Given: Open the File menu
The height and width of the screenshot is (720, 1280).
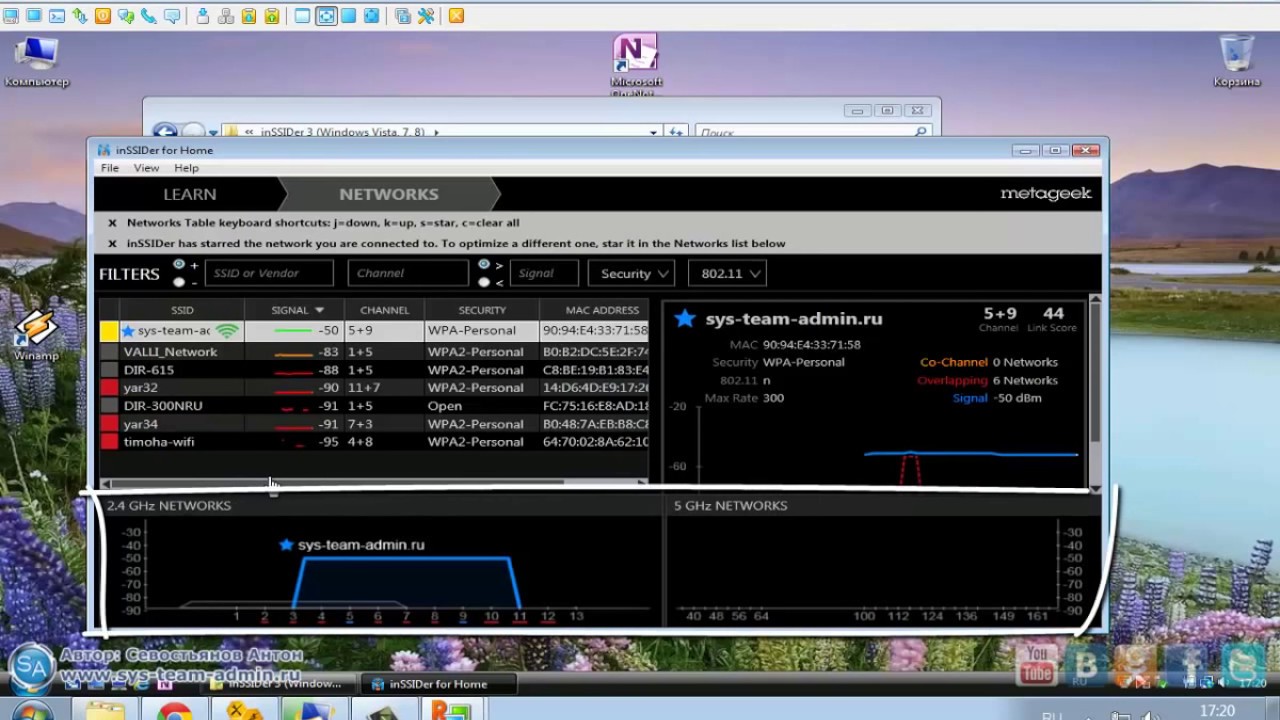Looking at the screenshot, I should pyautogui.click(x=110, y=168).
